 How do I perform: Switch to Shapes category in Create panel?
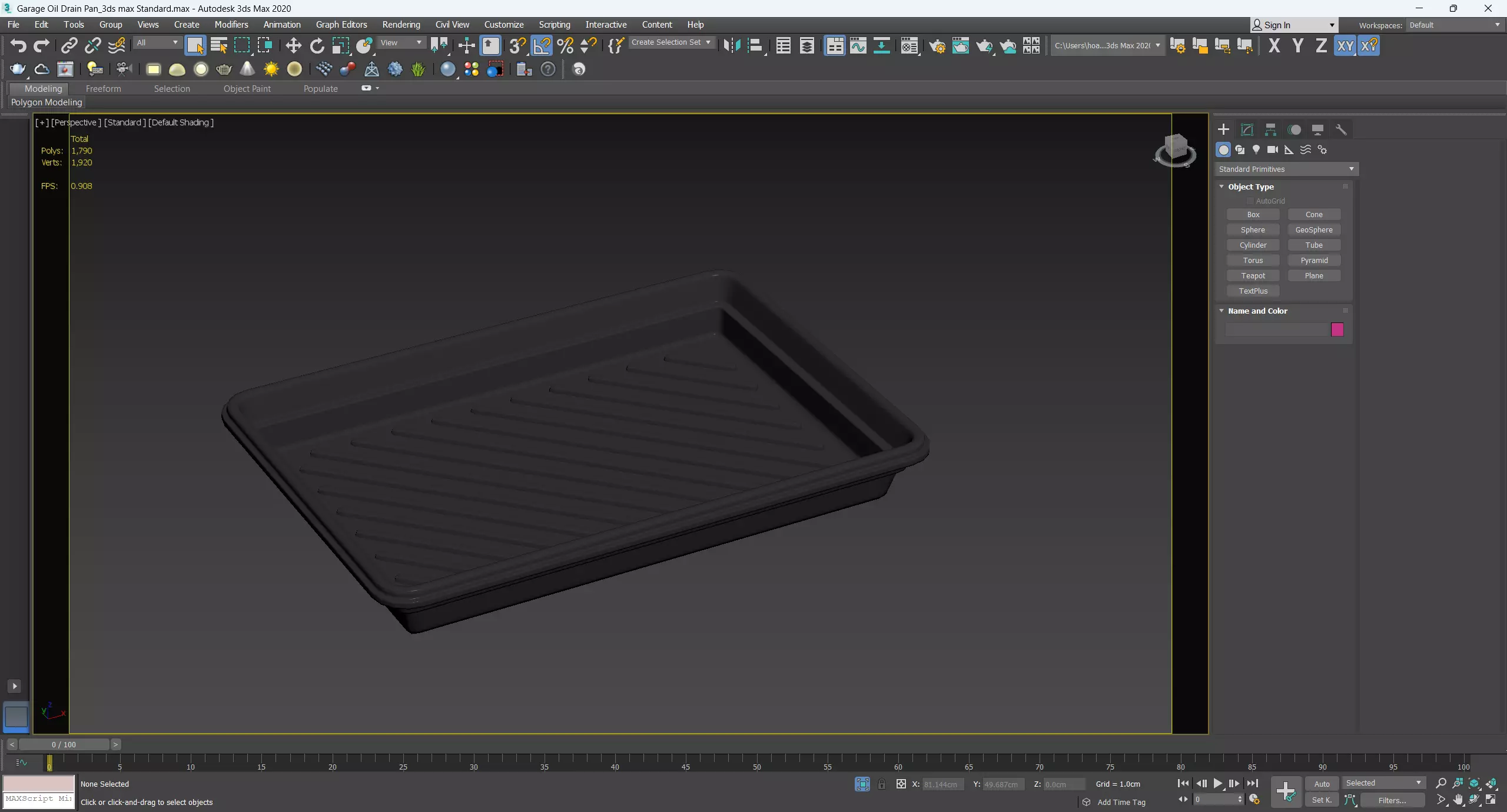1240,149
